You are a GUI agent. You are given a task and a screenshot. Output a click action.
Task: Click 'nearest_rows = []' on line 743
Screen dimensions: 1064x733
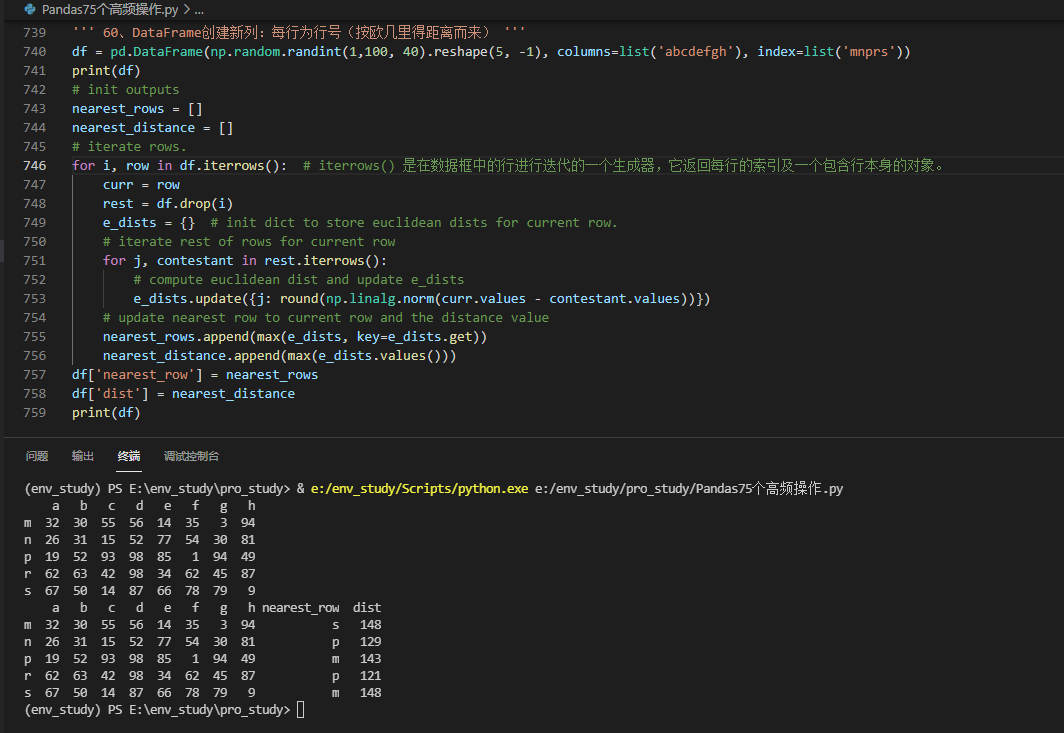tap(137, 109)
